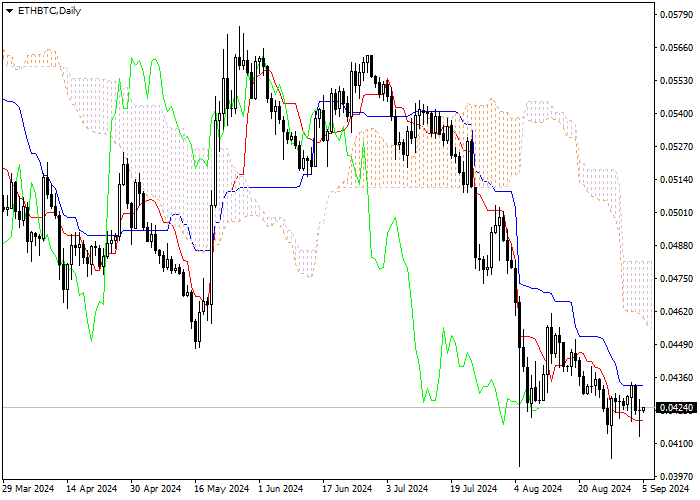Click the 3 Jul 2024 date label

407,489
